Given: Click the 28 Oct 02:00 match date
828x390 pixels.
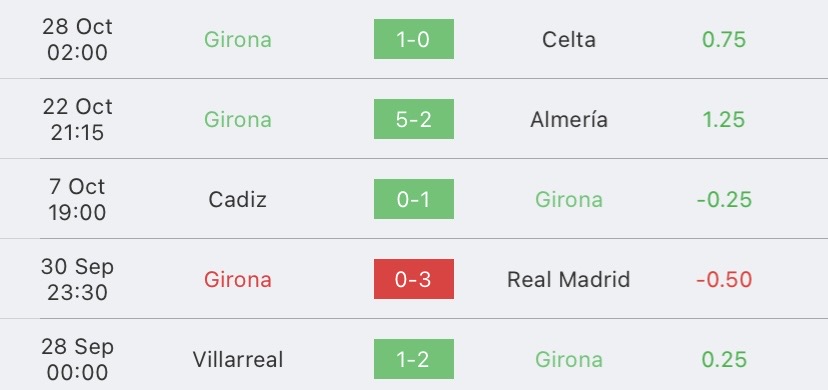Looking at the screenshot, I should (77, 40).
